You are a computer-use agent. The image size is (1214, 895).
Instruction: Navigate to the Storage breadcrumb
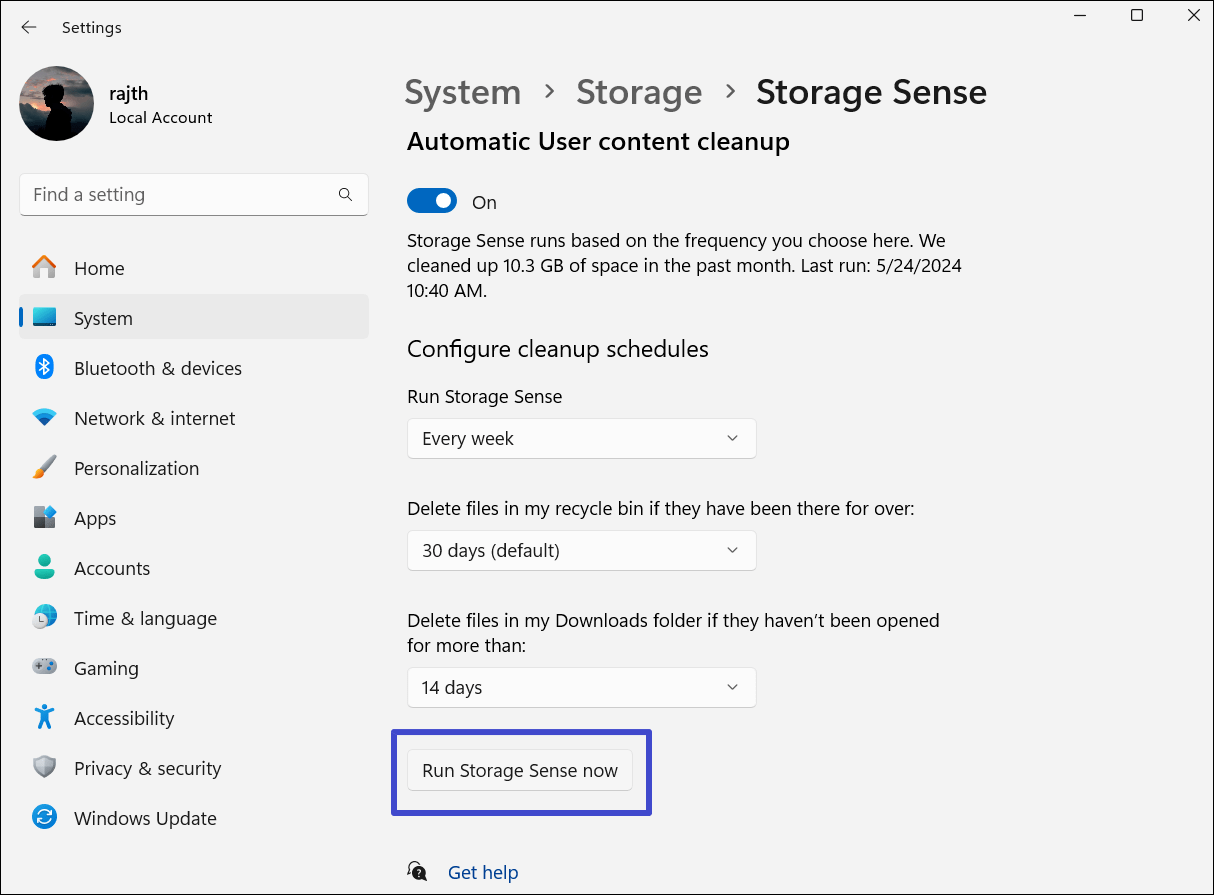pos(639,92)
